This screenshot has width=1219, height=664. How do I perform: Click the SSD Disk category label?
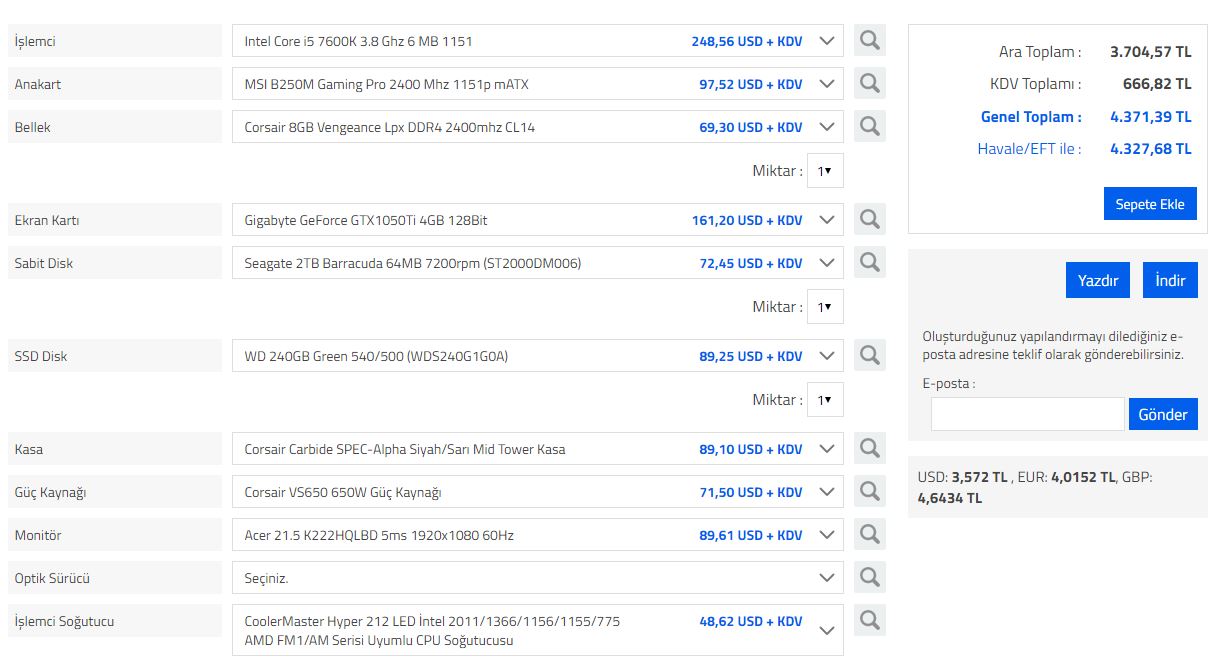pyautogui.click(x=115, y=356)
